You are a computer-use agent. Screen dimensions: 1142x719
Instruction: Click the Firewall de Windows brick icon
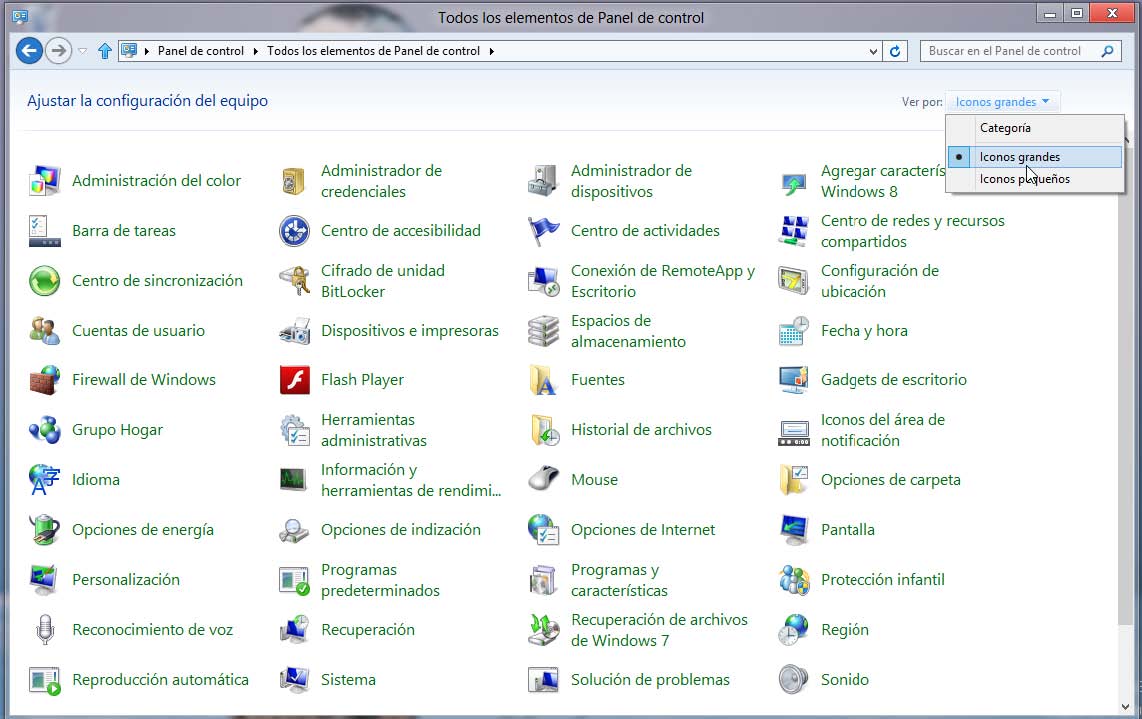point(44,380)
